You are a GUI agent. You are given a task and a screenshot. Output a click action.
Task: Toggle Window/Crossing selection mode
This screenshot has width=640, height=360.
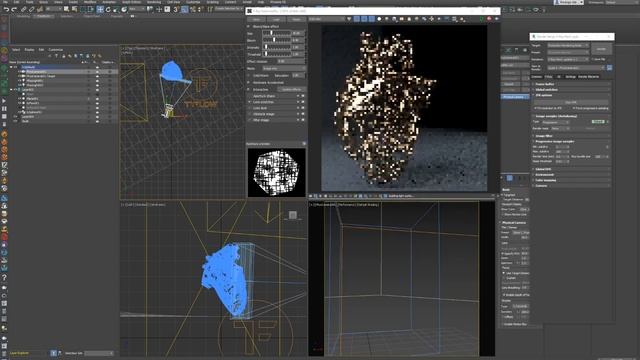click(x=91, y=9)
